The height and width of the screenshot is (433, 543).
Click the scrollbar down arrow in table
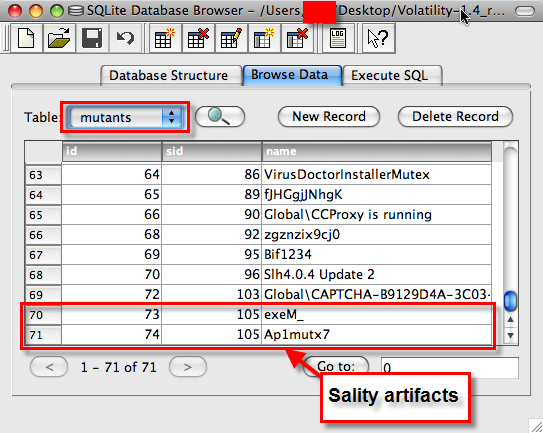point(510,335)
